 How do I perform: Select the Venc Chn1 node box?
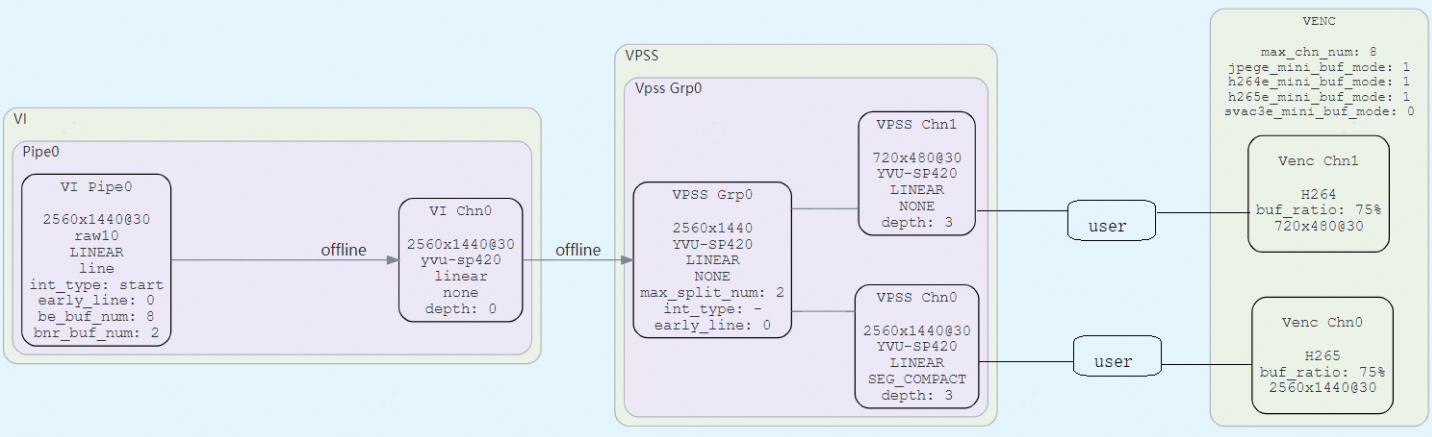1318,194
